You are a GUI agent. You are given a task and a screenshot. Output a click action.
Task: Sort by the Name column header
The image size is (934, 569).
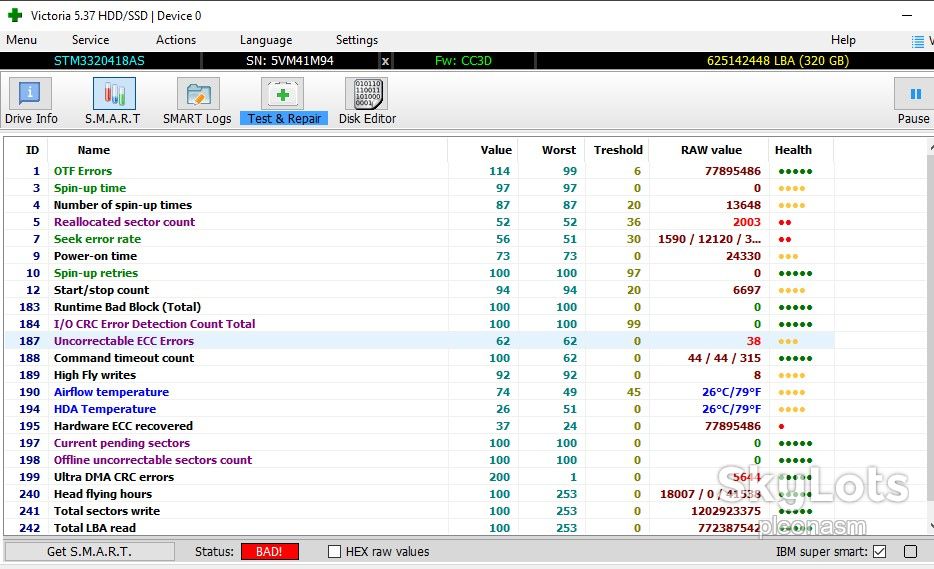(x=94, y=150)
